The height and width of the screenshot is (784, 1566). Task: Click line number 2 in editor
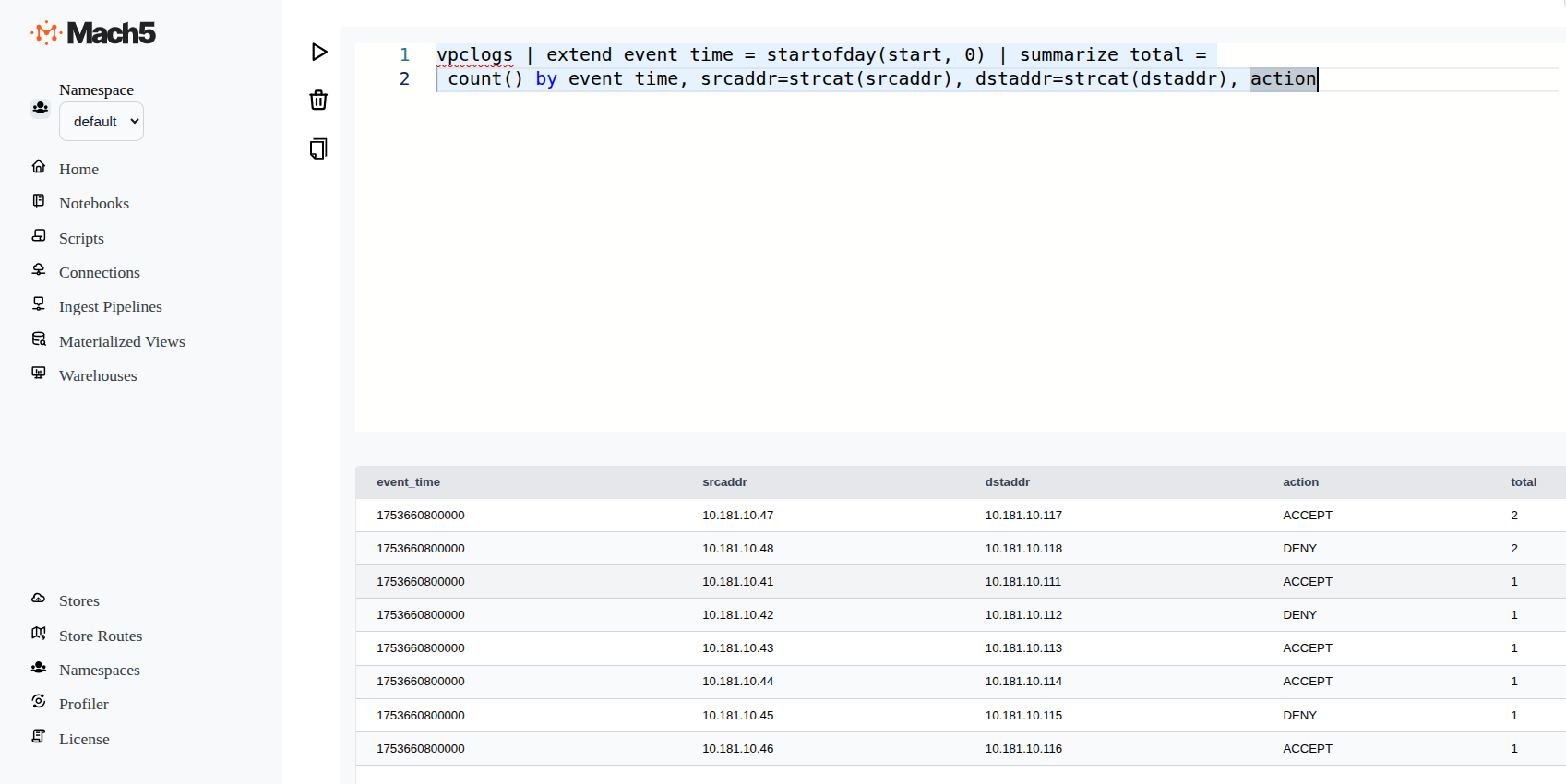[404, 78]
